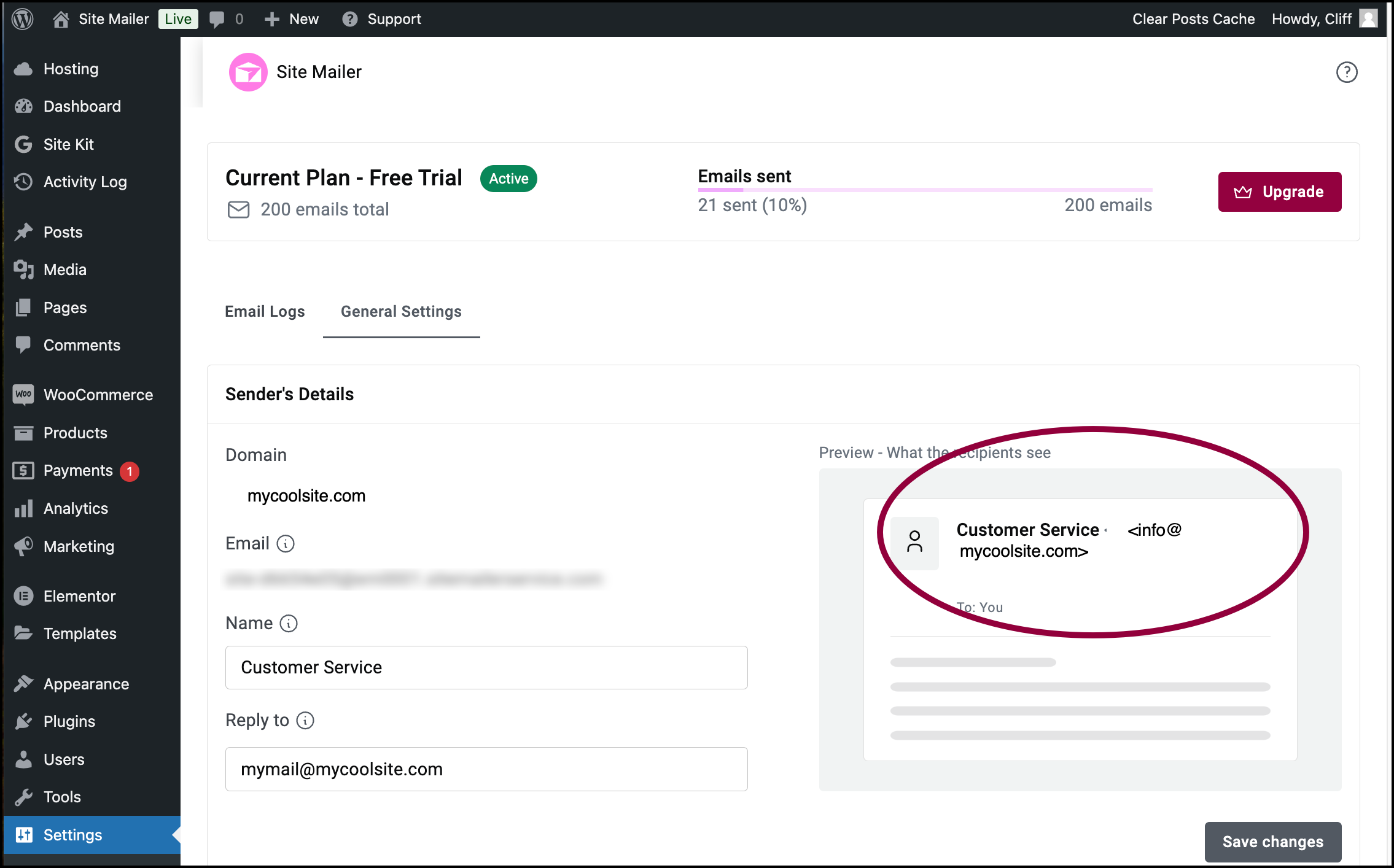Toggle the Live site status indicator
This screenshot has height=868, width=1394.
pyautogui.click(x=178, y=18)
